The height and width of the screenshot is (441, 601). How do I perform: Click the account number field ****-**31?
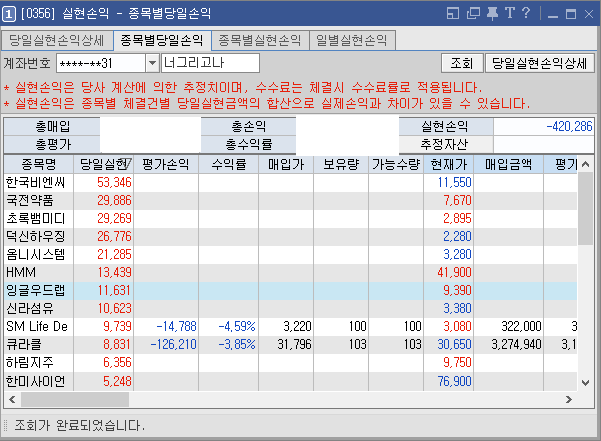tap(101, 63)
